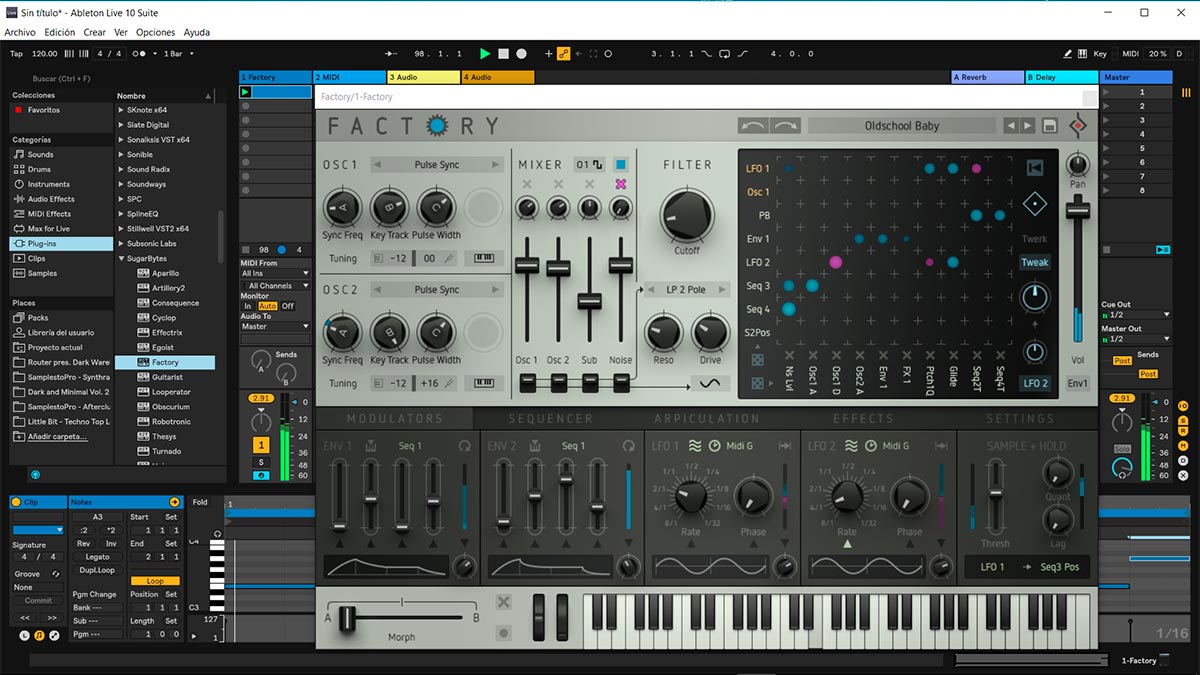Image resolution: width=1200 pixels, height=675 pixels.
Task: Switch to the Effects tab
Action: point(863,418)
